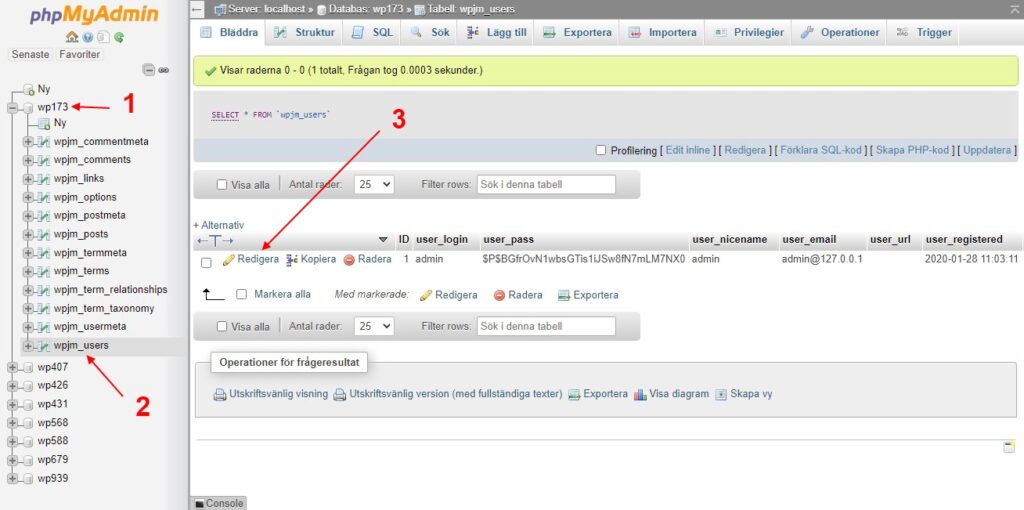The width and height of the screenshot is (1024, 510).
Task: Expand the wp426 database node
Action: 12,386
